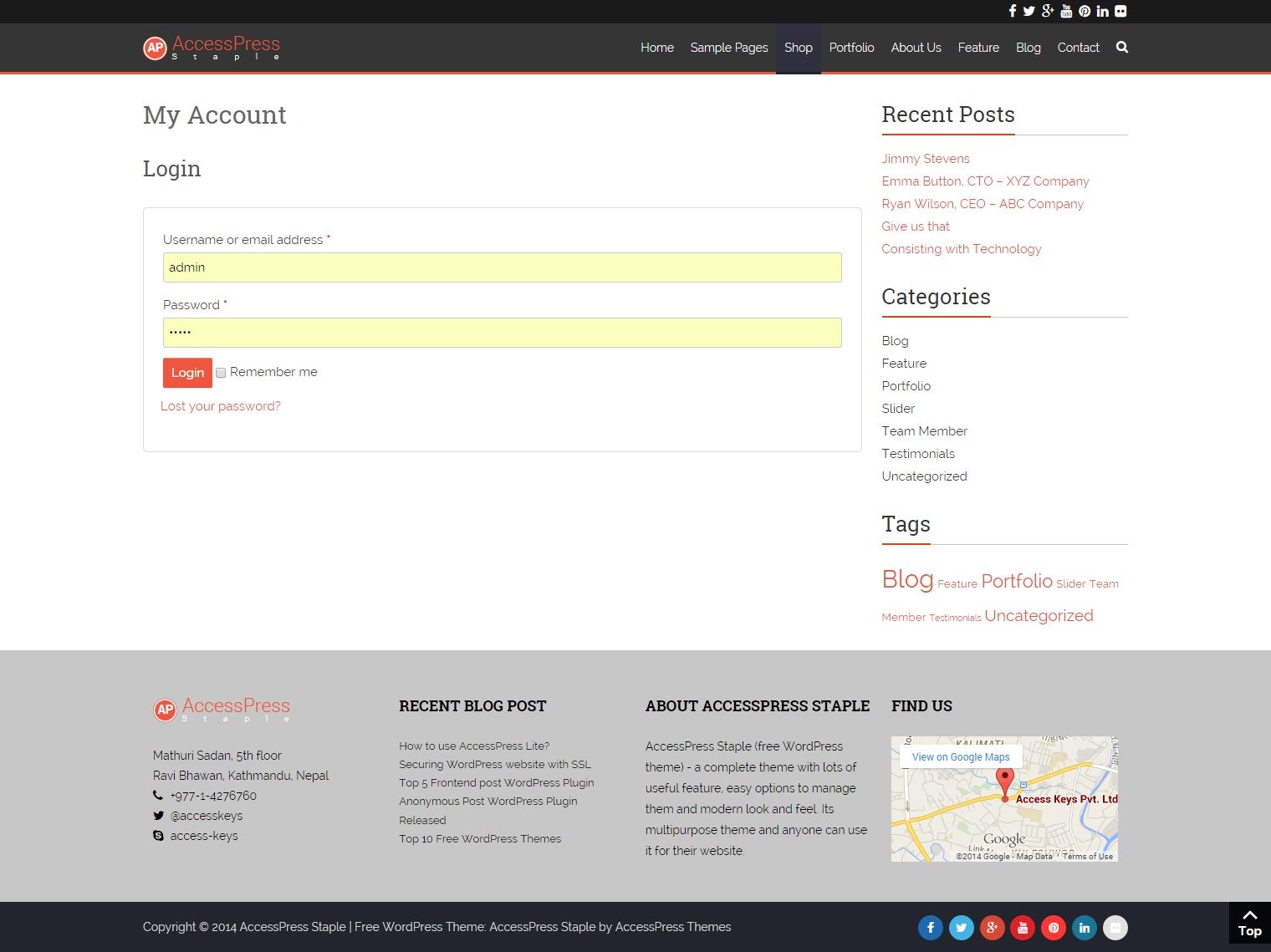The image size is (1271, 952).
Task: Enable the Remember me checkbox
Action: tap(221, 373)
